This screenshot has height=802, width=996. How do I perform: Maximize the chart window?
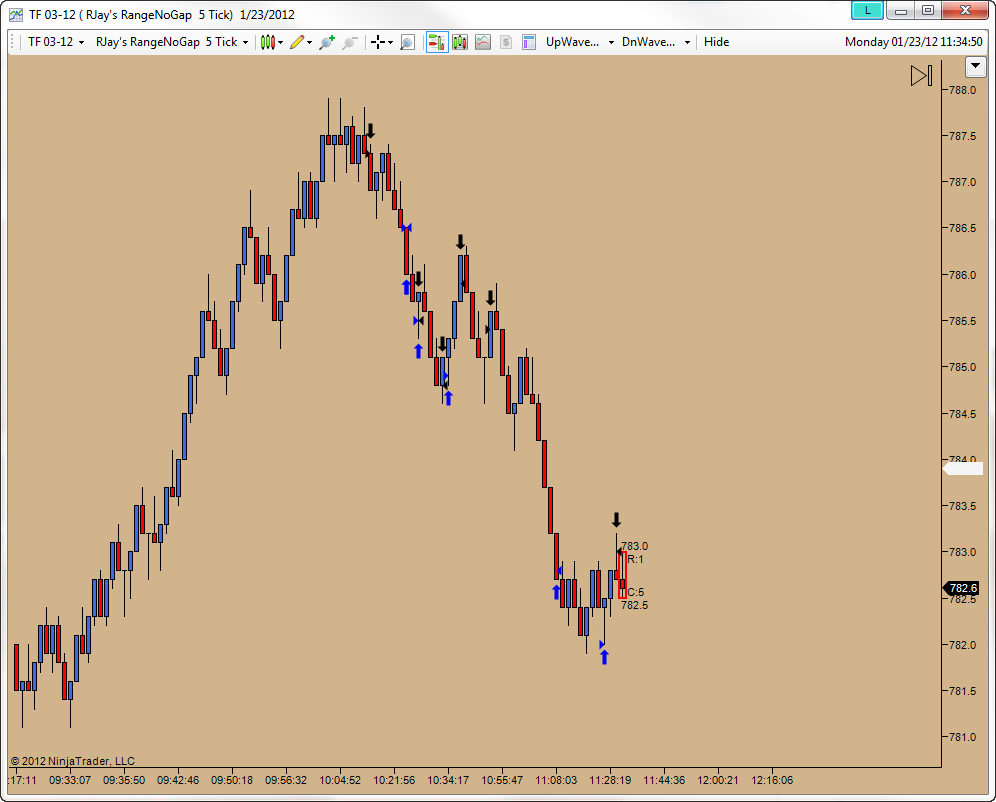tap(928, 10)
